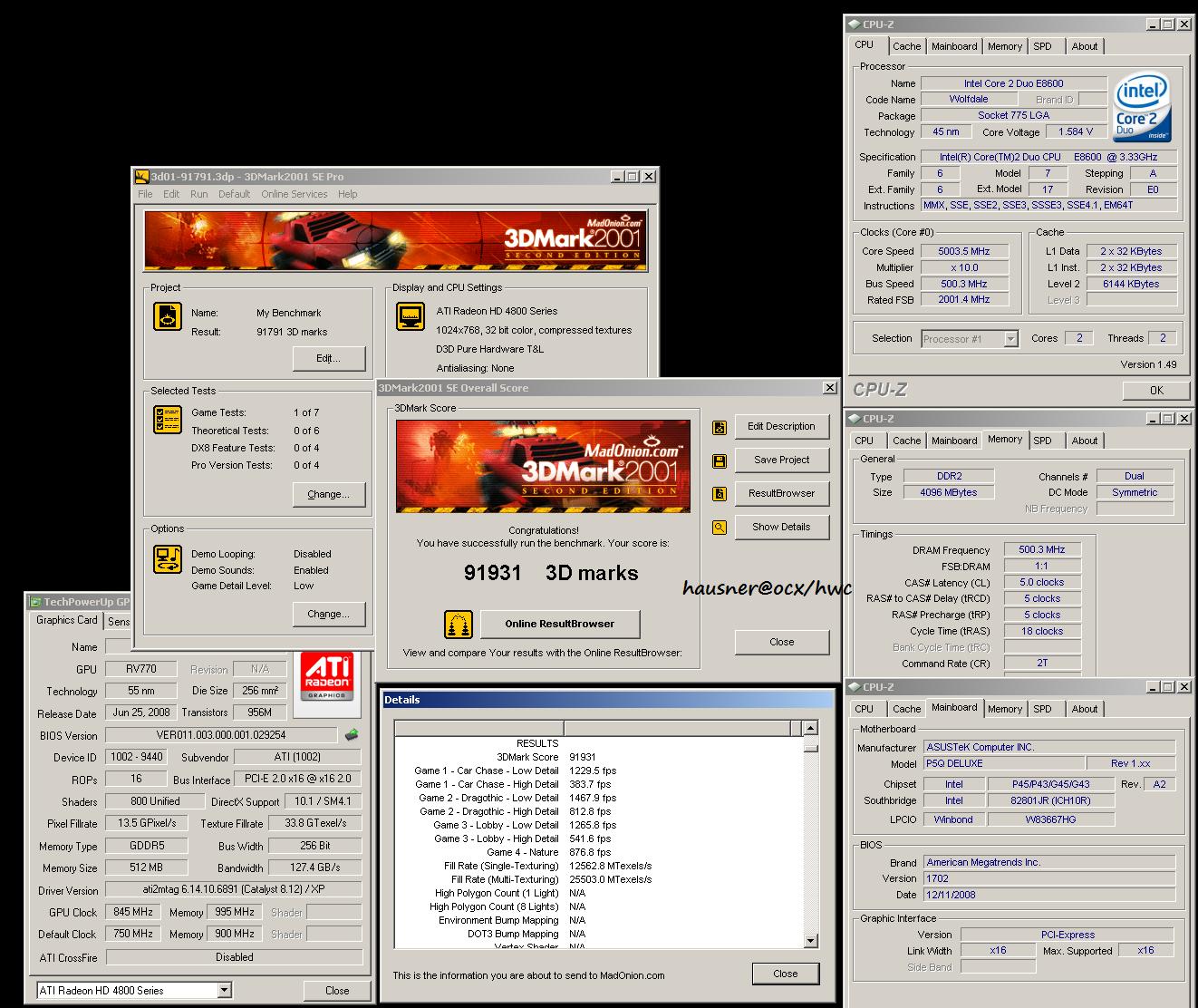Open the File menu in 3DMark2001
This screenshot has width=1198, height=1008.
coord(145,194)
